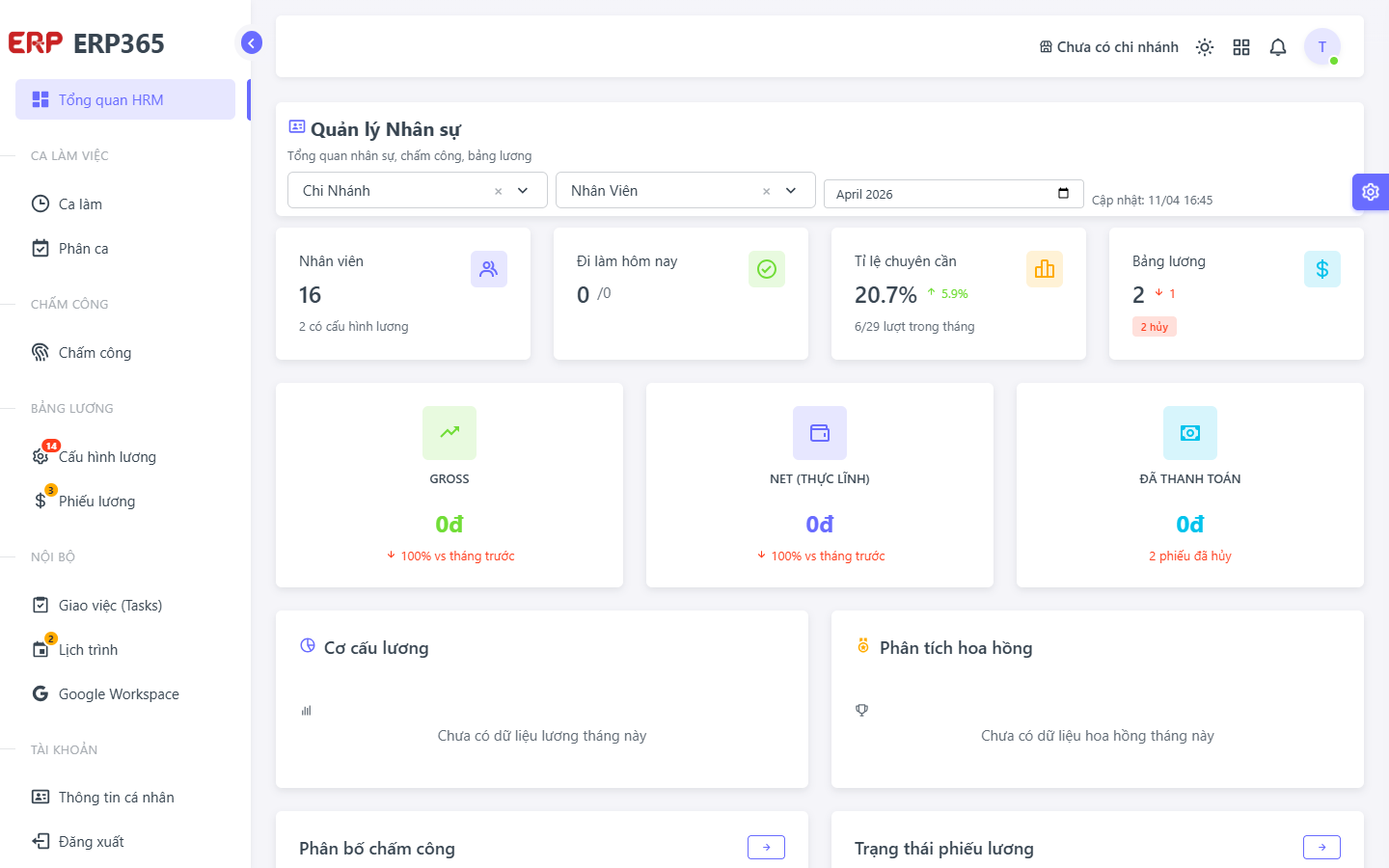This screenshot has width=1389, height=868.
Task: Click the Thông tin cá nhân ID card icon
Action: 41,797
